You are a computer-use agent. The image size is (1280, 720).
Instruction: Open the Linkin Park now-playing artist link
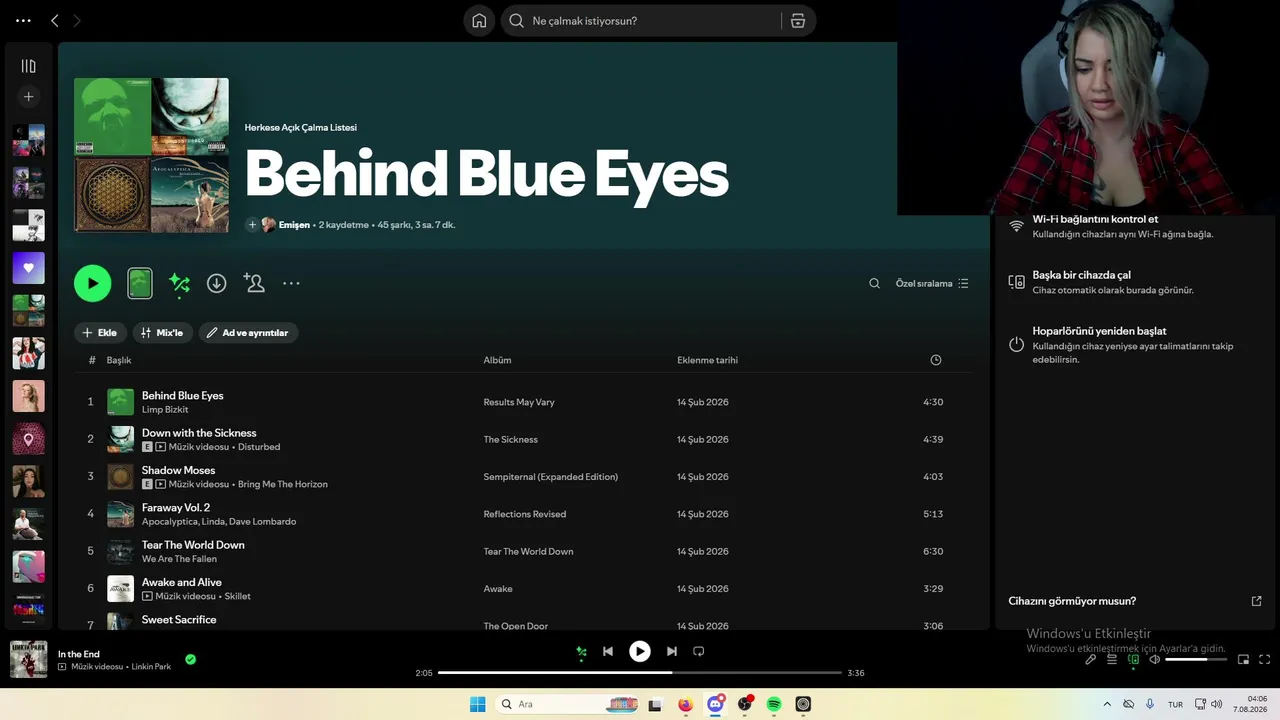click(151, 667)
